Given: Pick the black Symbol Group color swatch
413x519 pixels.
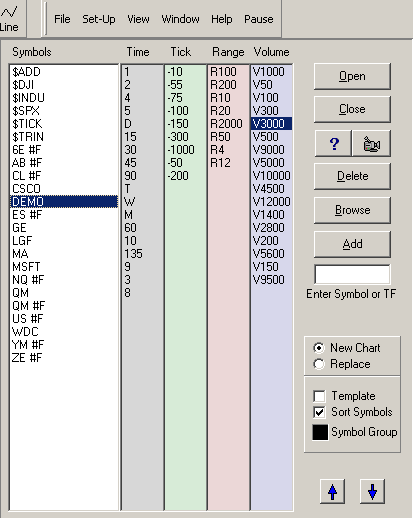Looking at the screenshot, I should [320, 432].
